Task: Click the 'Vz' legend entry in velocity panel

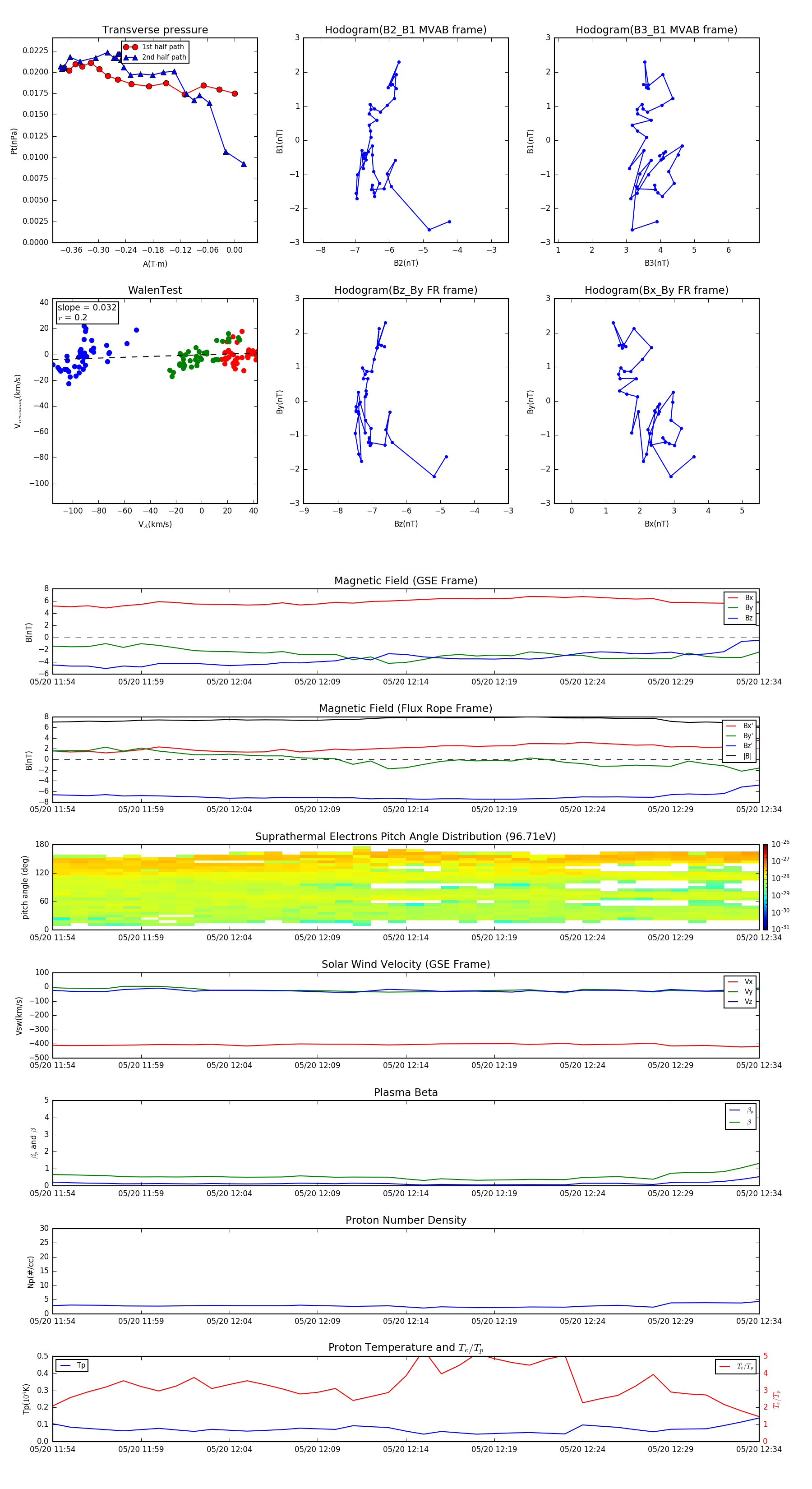Action: (x=741, y=1002)
